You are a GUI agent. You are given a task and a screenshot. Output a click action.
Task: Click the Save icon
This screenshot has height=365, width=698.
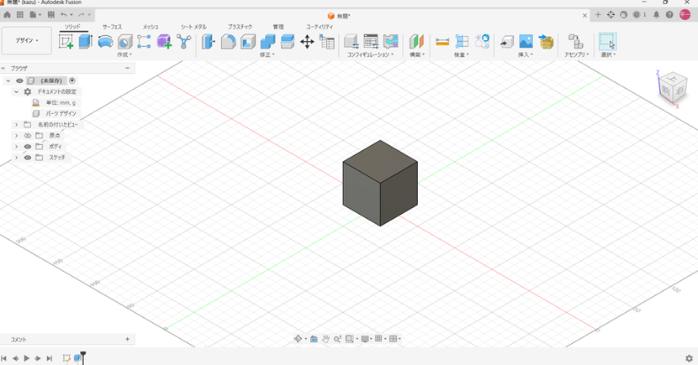coord(51,15)
